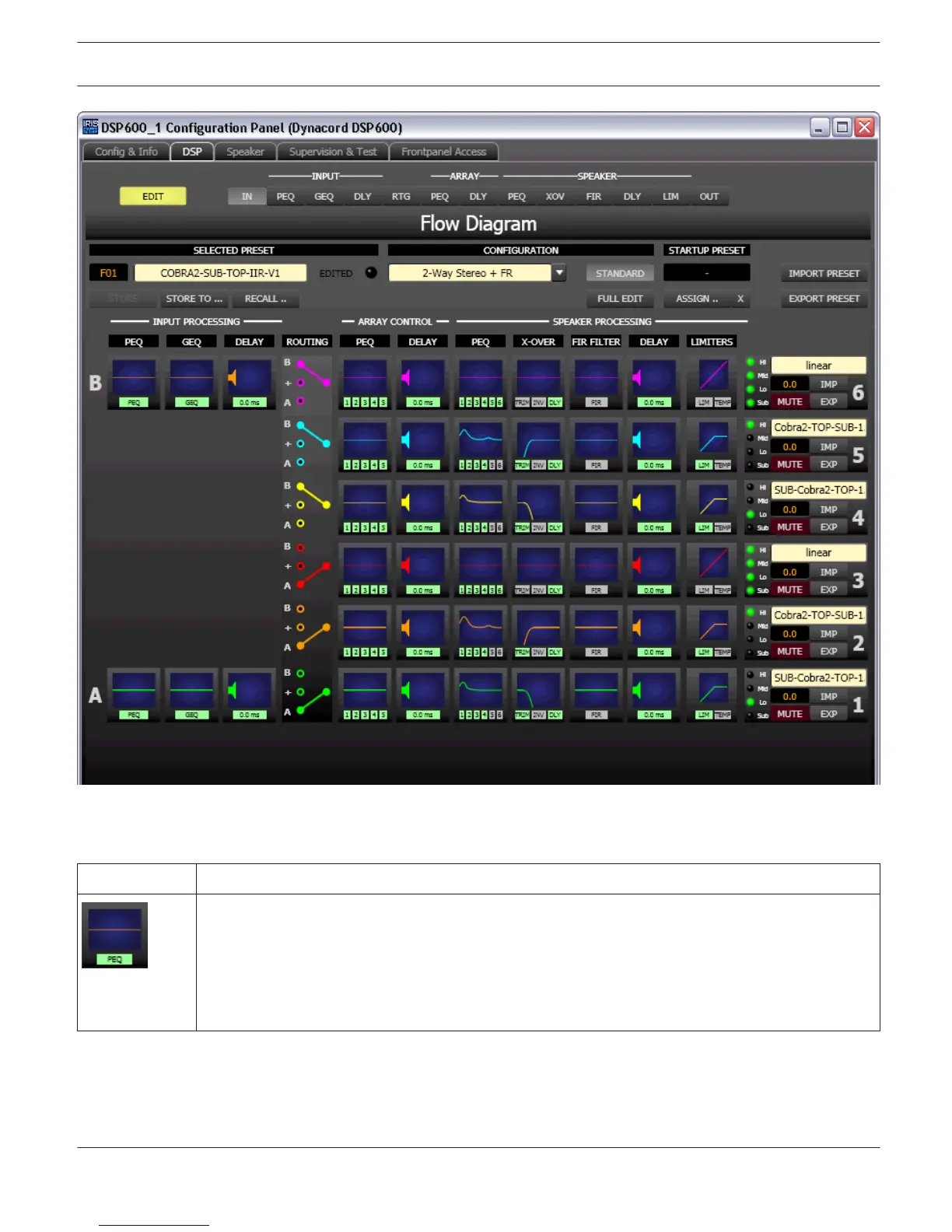Open channel 1 FIR filter block
Image resolution: width=952 pixels, height=1232 pixels.
point(596,695)
